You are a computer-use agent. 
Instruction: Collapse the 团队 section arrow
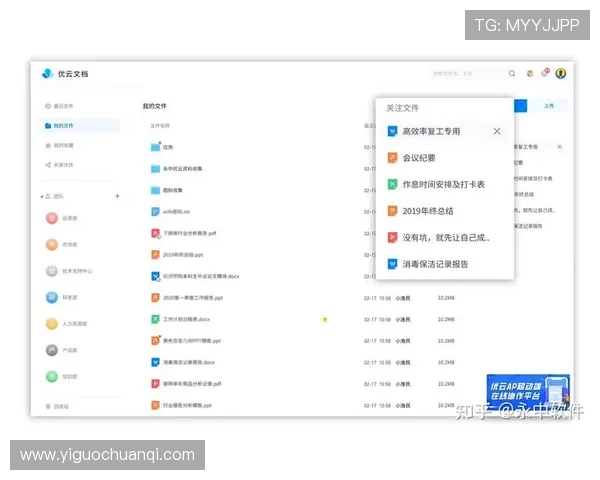point(42,196)
